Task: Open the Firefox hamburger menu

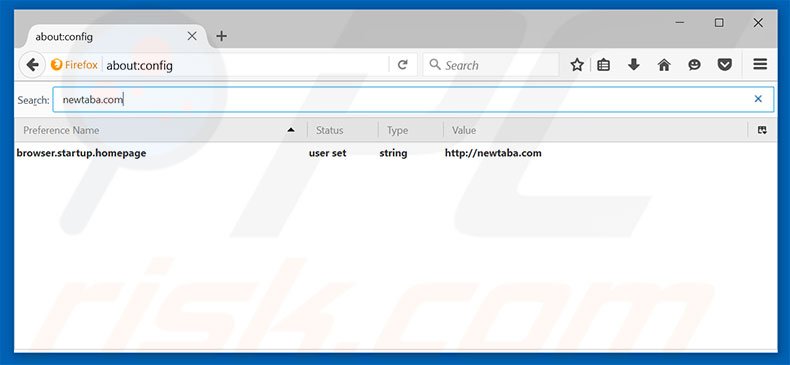Action: pos(760,65)
